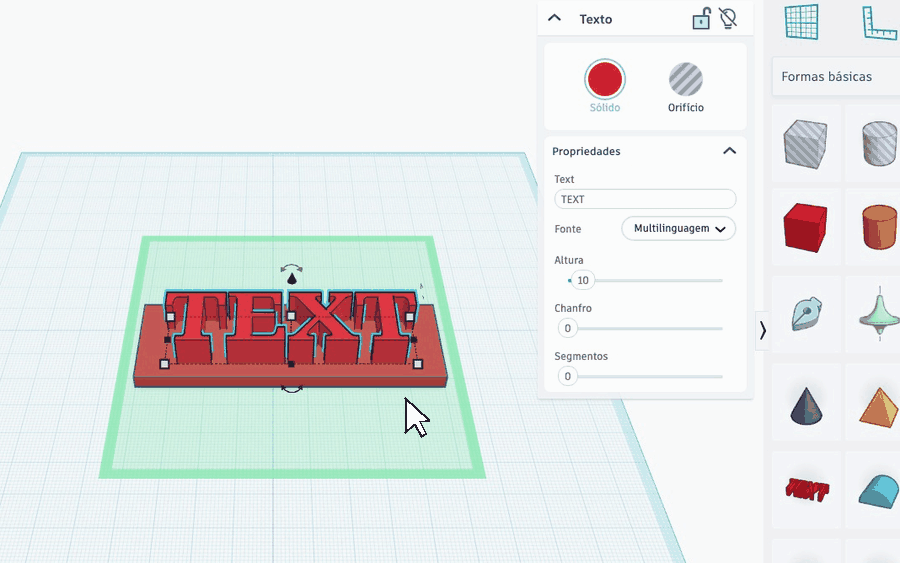Collapse the Propriedades section
900x563 pixels.
pos(730,151)
